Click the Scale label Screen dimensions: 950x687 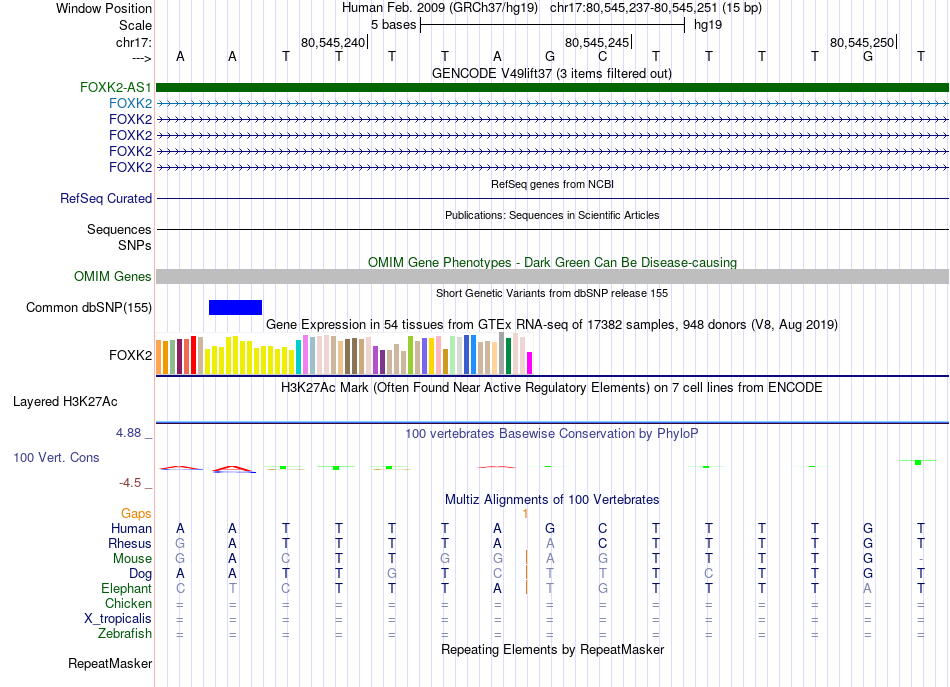(x=135, y=25)
